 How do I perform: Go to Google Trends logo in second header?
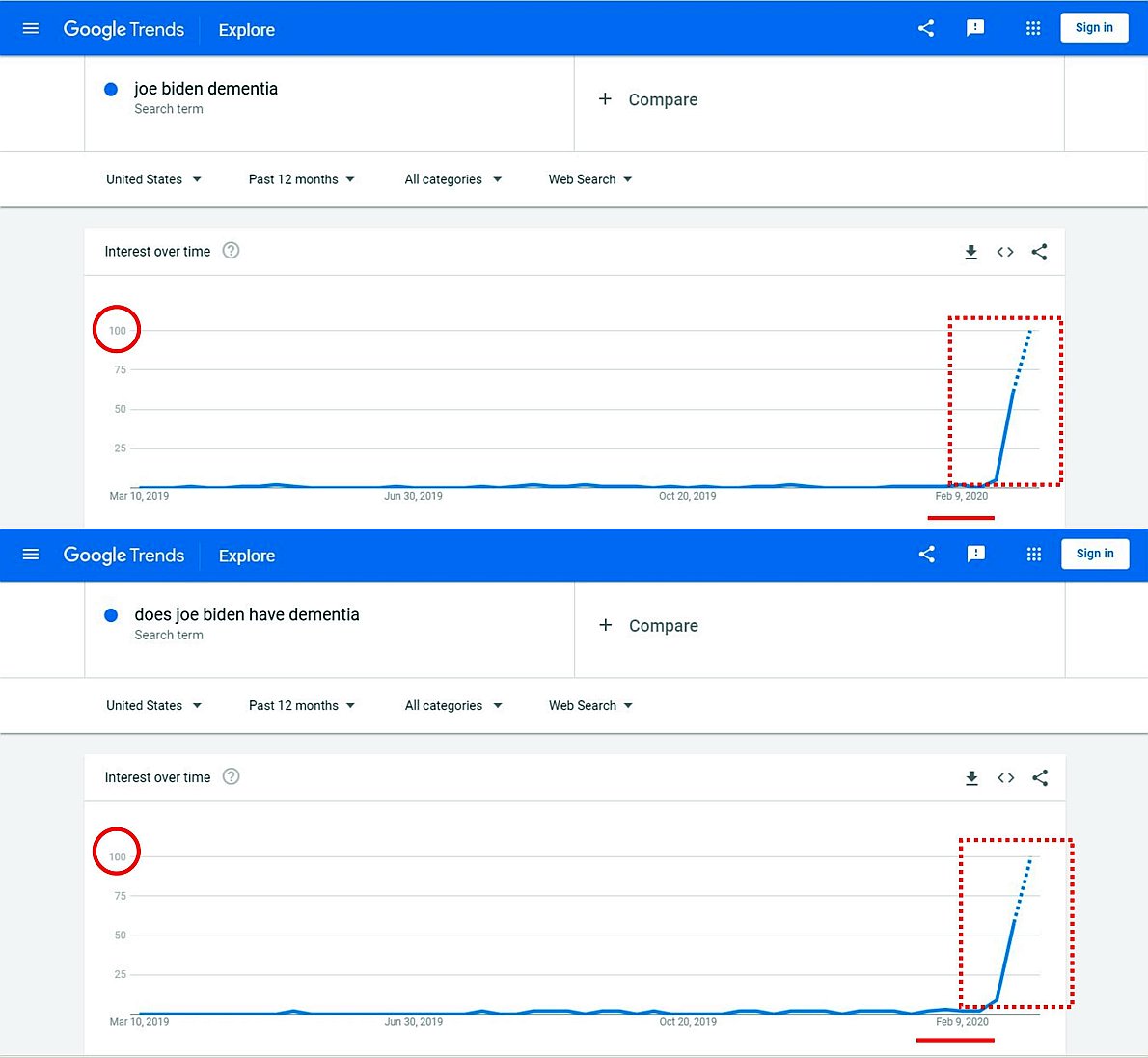point(123,555)
